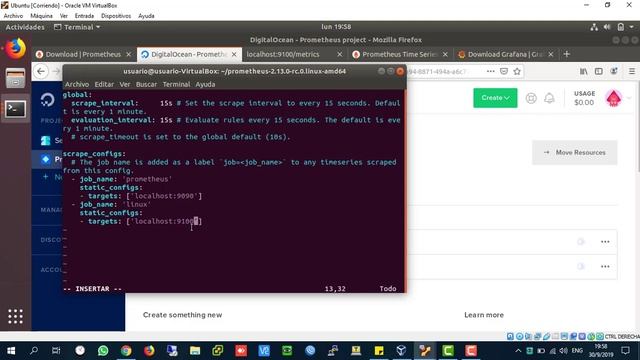Viewport: 640px width, 360px height.
Task: Open the Firefox library icon
Action: 584,71
